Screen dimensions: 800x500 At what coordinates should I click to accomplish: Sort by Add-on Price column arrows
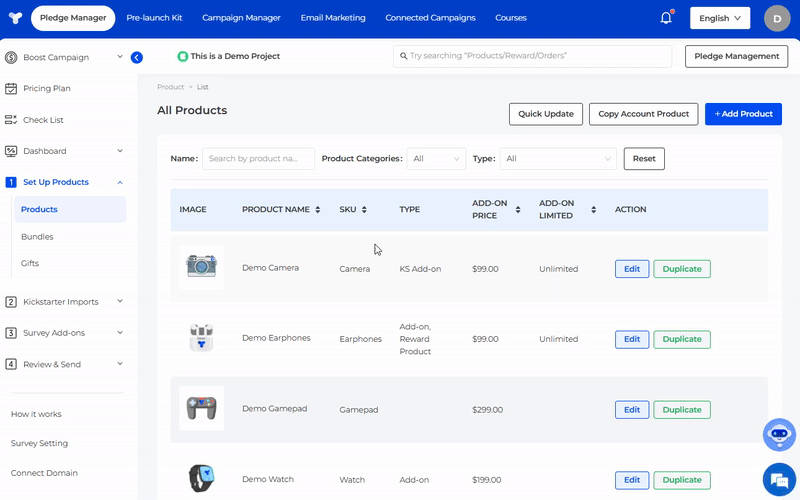(518, 210)
